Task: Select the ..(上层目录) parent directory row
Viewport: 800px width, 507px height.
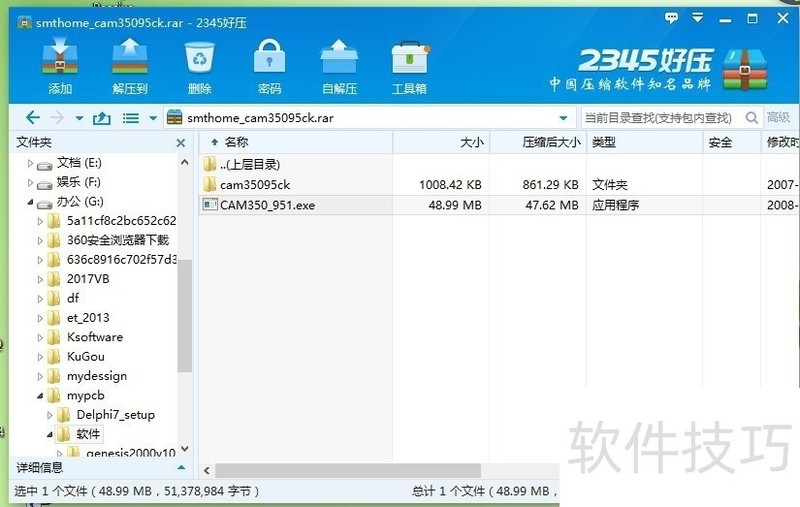Action: click(x=499, y=164)
